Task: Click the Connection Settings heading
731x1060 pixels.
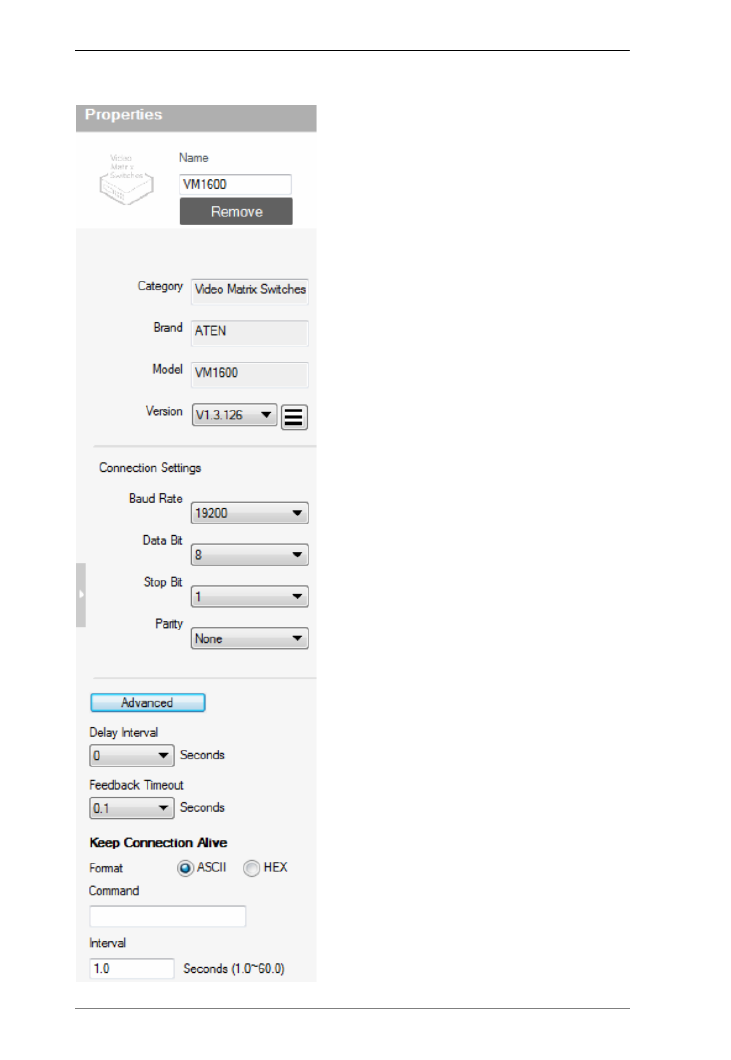Action: click(x=150, y=468)
